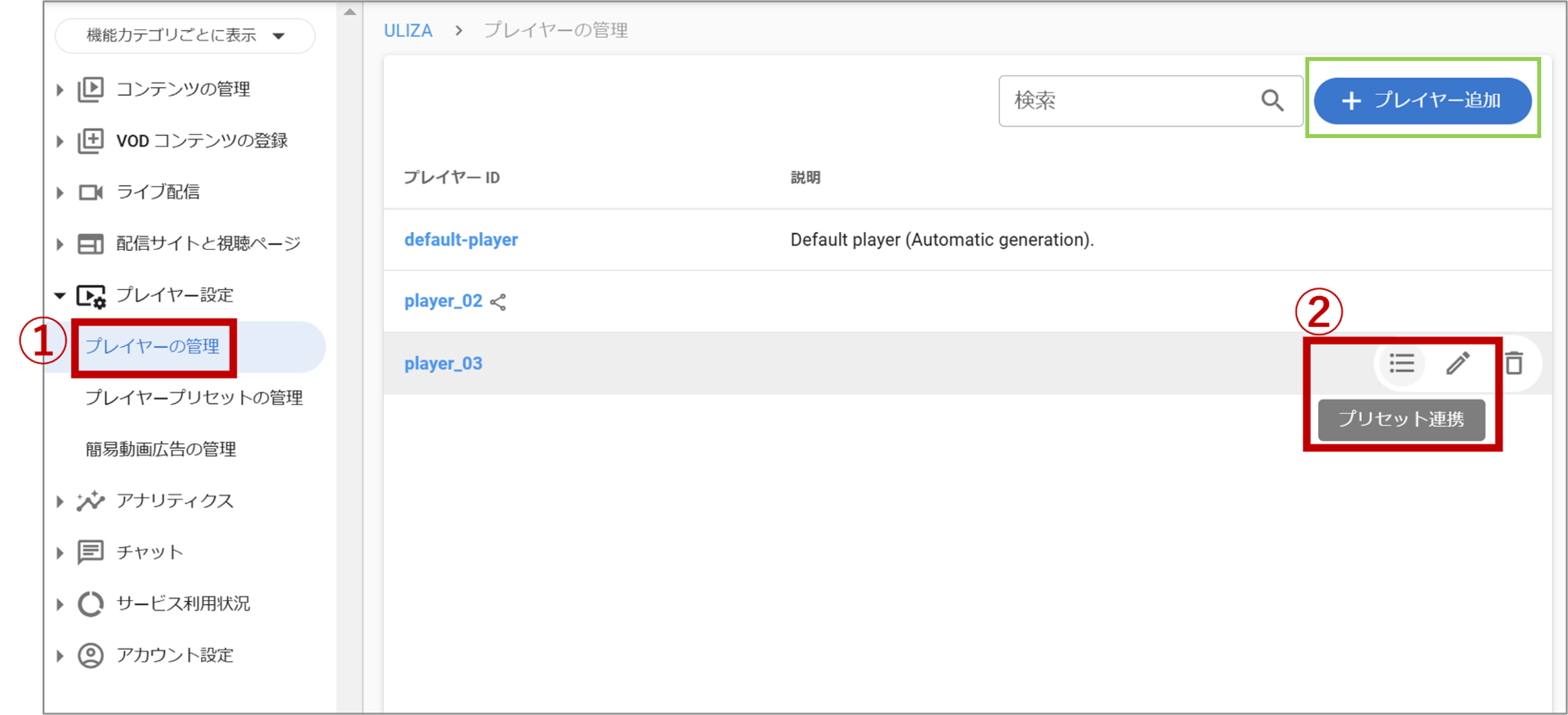Click the プレイヤー ID column header
Image resolution: width=1568 pixels, height=715 pixels.
pos(452,178)
